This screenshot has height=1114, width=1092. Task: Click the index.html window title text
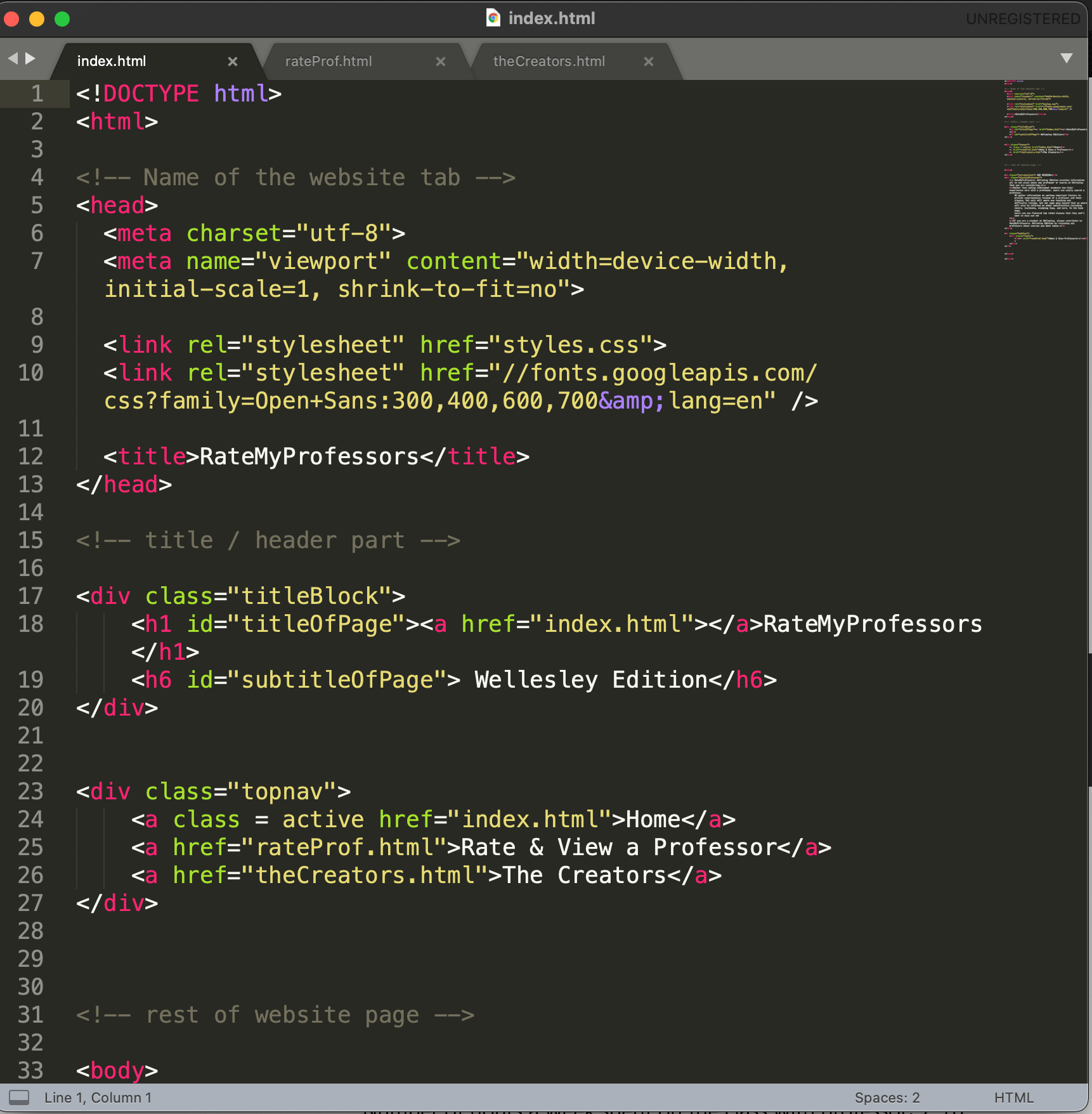click(552, 18)
